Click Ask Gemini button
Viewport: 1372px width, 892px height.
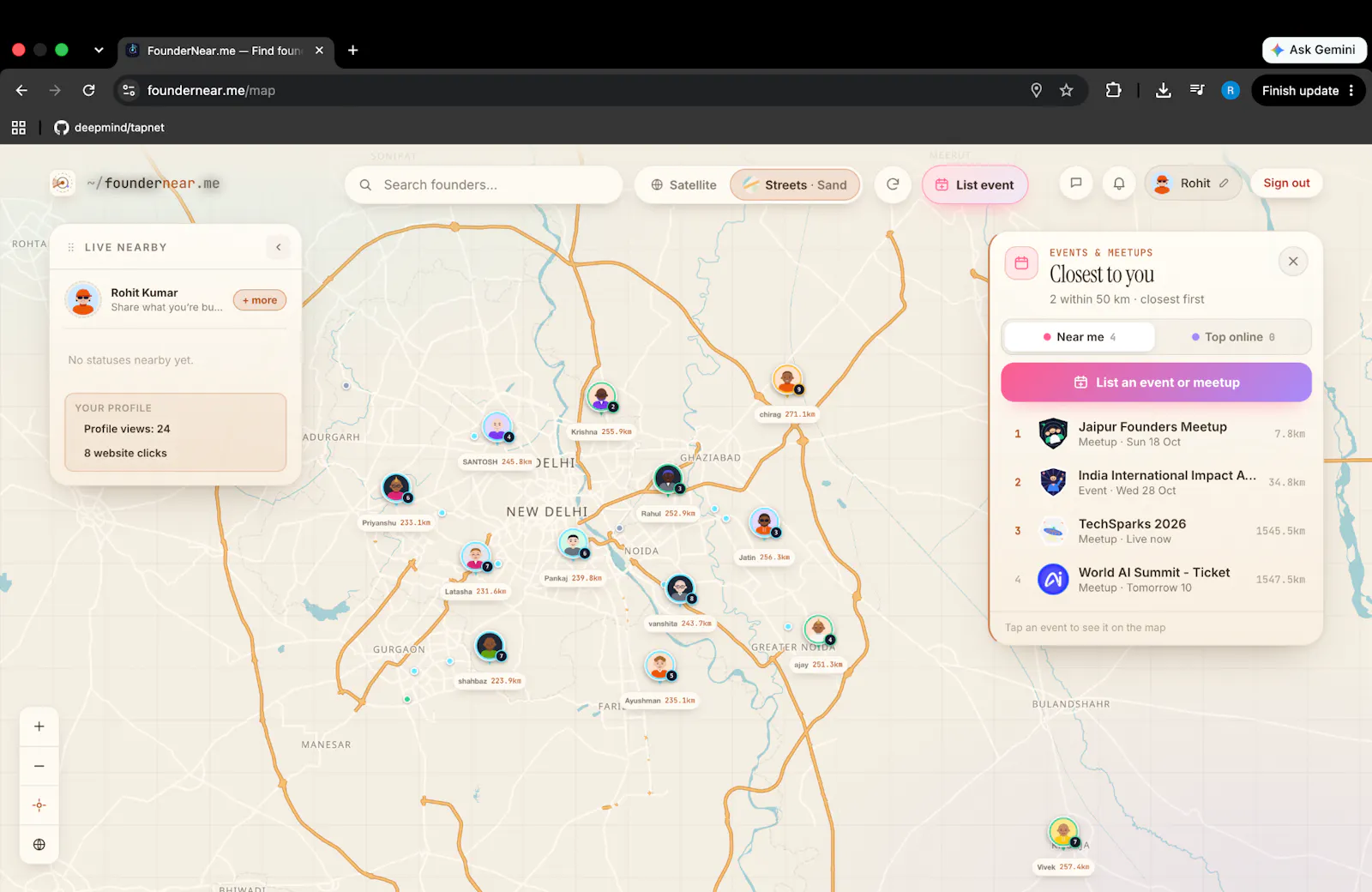1314,50
